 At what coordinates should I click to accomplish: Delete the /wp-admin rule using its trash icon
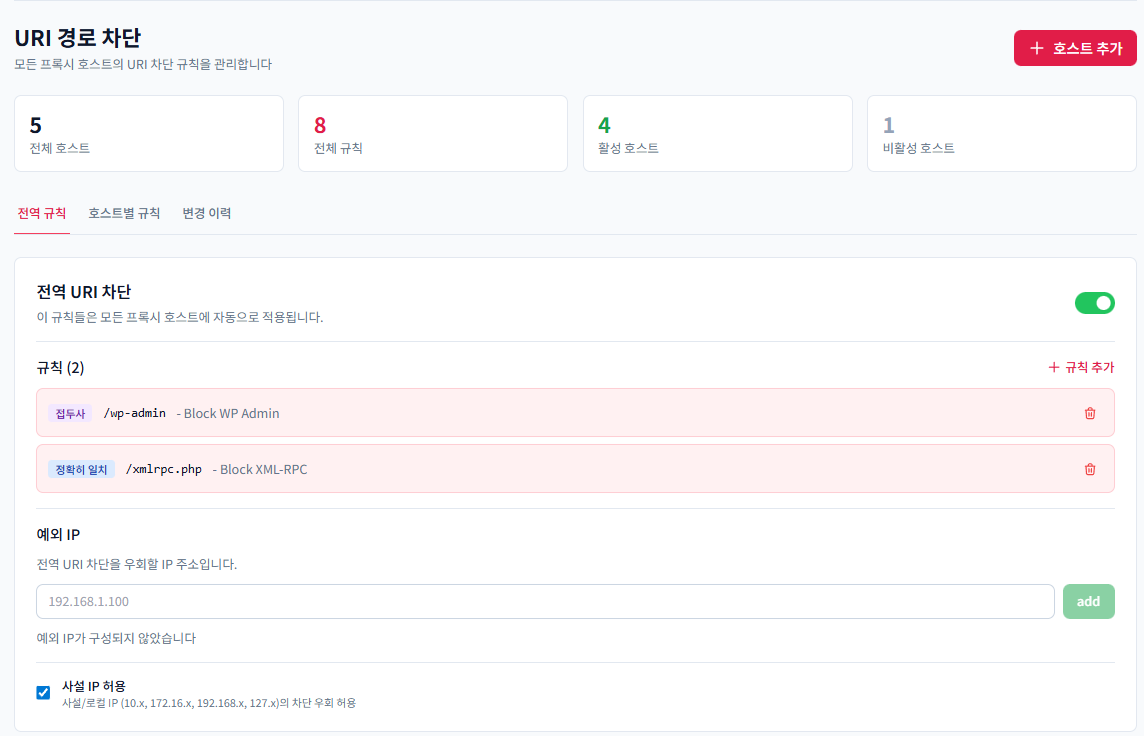[1090, 412]
